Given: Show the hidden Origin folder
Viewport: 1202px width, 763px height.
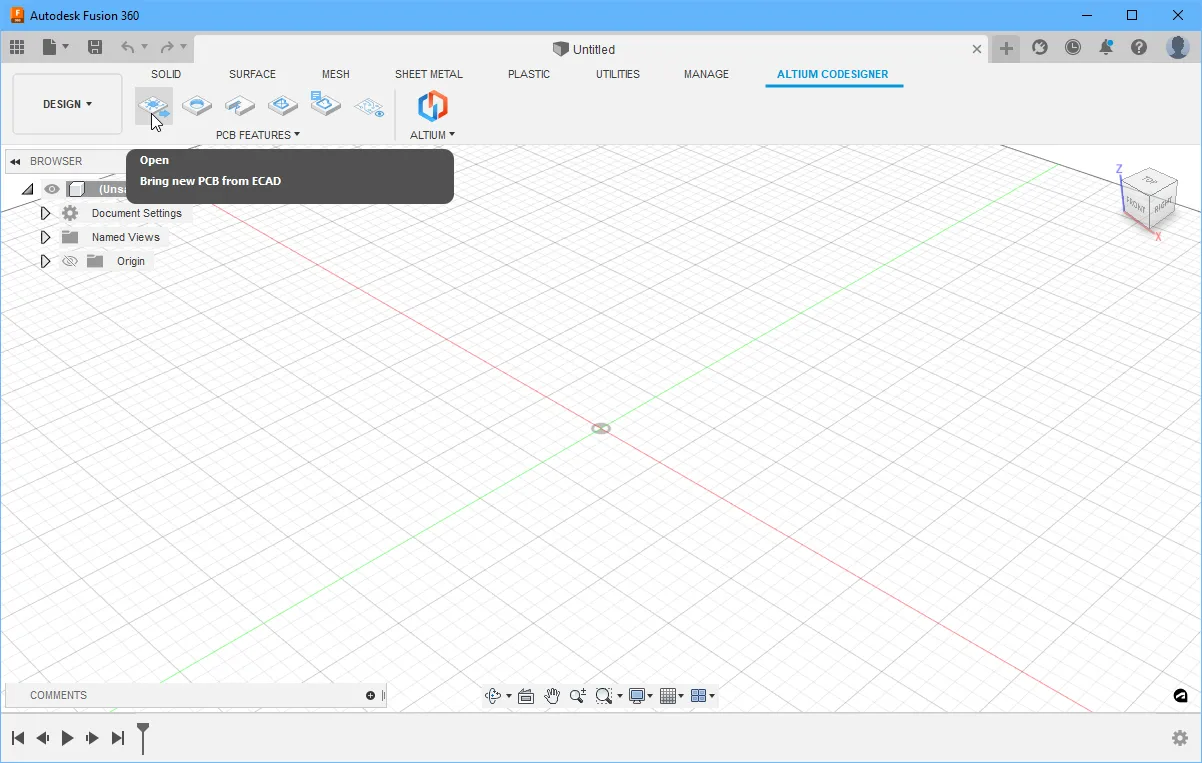Looking at the screenshot, I should 70,261.
